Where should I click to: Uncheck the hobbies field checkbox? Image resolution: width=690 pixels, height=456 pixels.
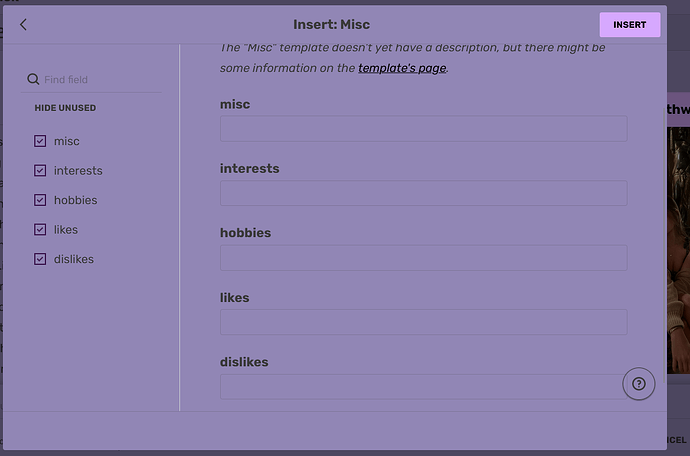tap(40, 200)
